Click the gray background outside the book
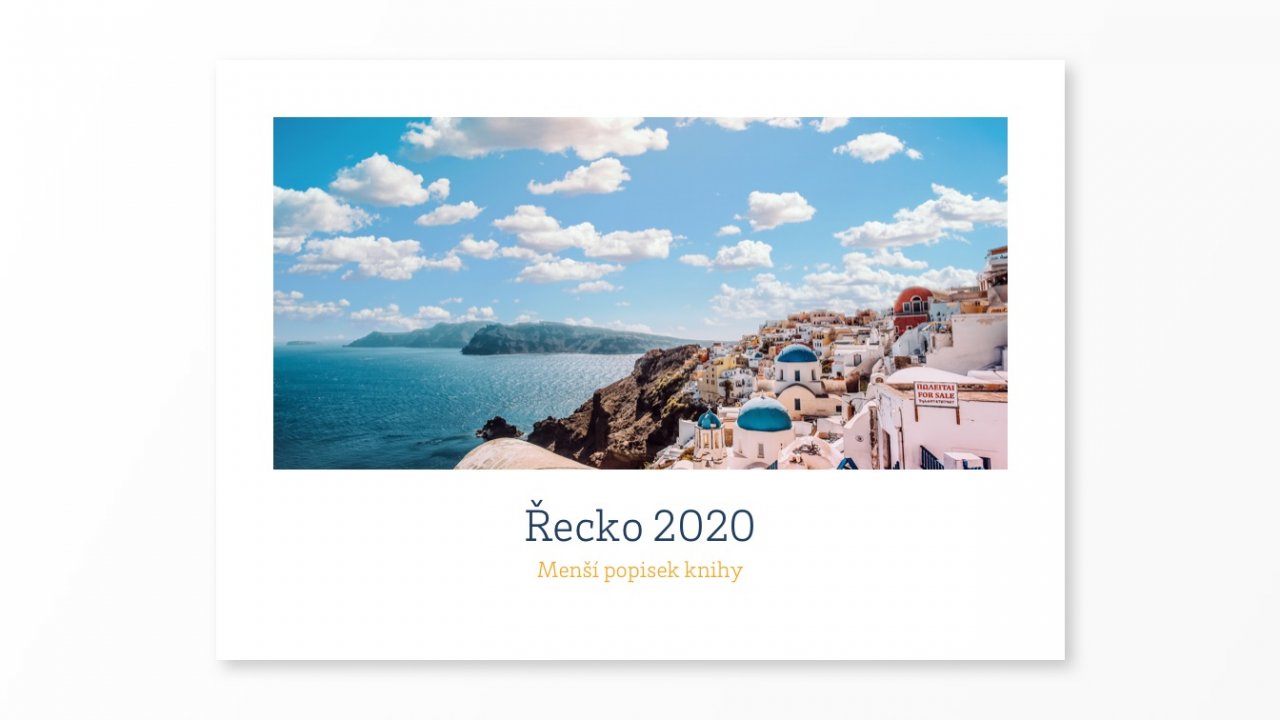The image size is (1280, 720). coord(108,360)
